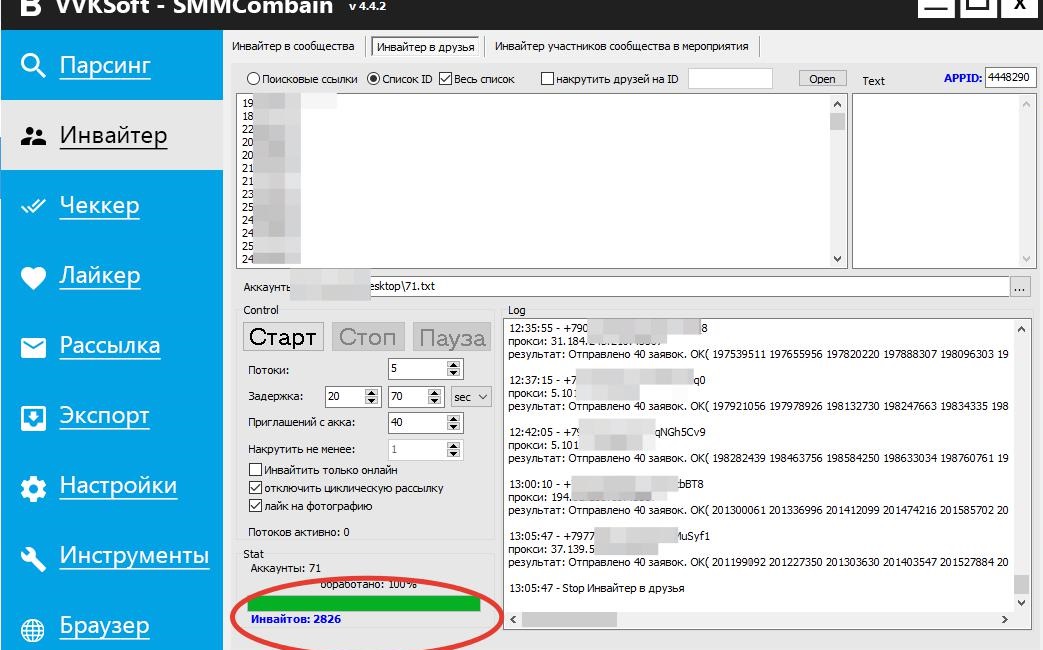1043x650 pixels.
Task: Open the Лайкер section
Action: click(x=100, y=275)
